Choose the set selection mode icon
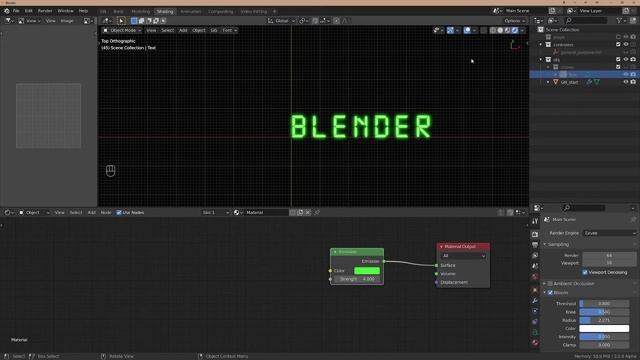This screenshot has height=360, width=640. pos(134,21)
